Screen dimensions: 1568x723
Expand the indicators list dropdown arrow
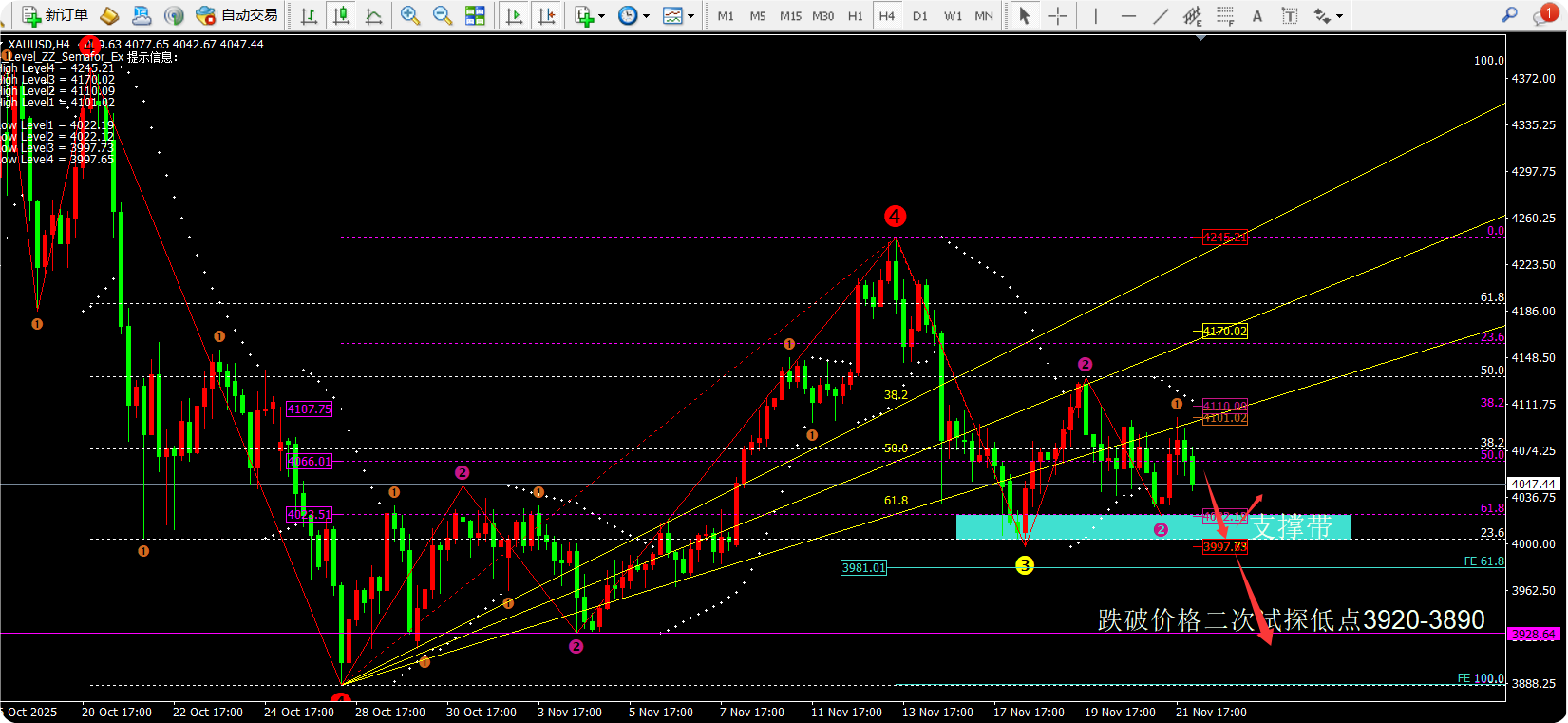pyautogui.click(x=601, y=15)
